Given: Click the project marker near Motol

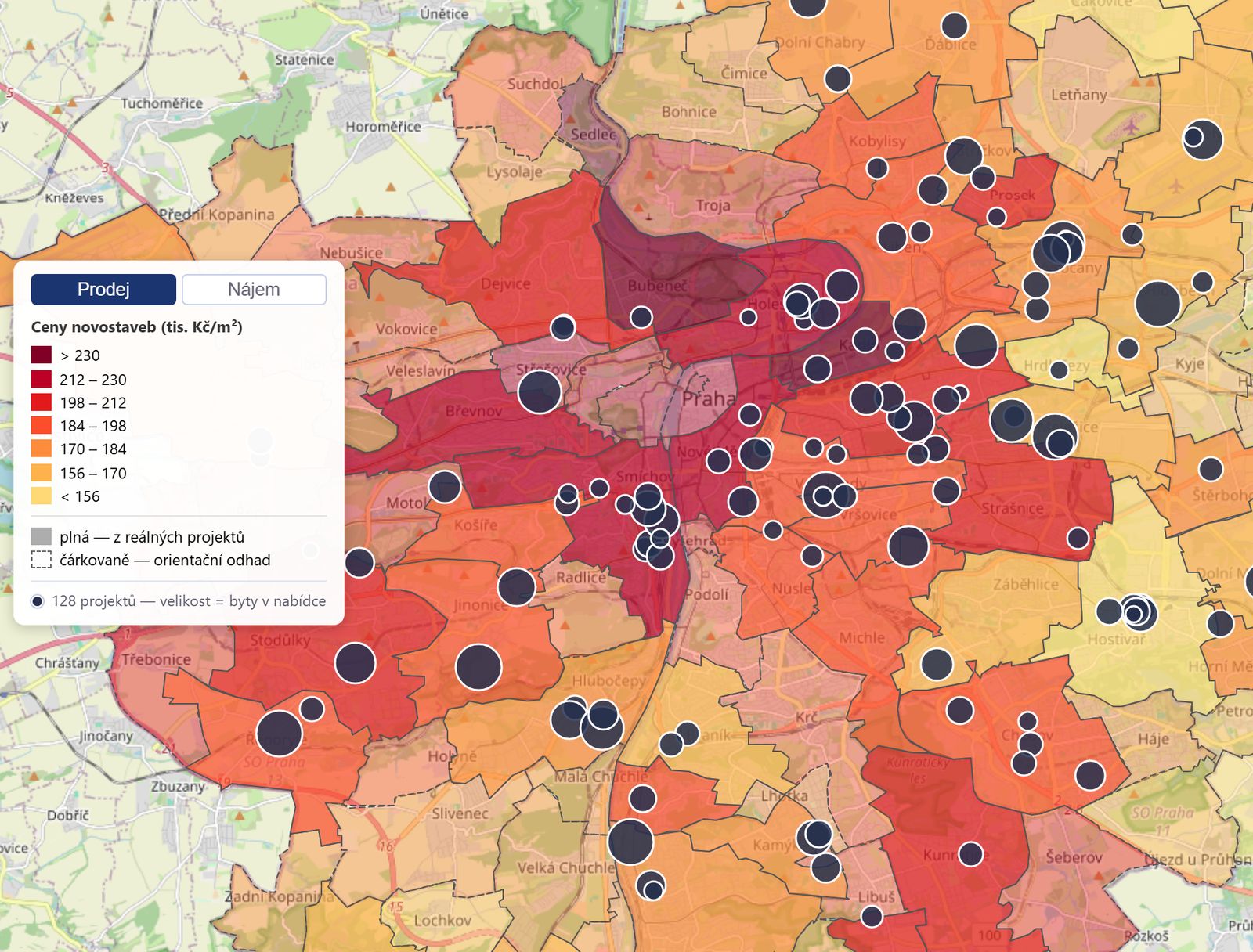Looking at the screenshot, I should [x=445, y=486].
